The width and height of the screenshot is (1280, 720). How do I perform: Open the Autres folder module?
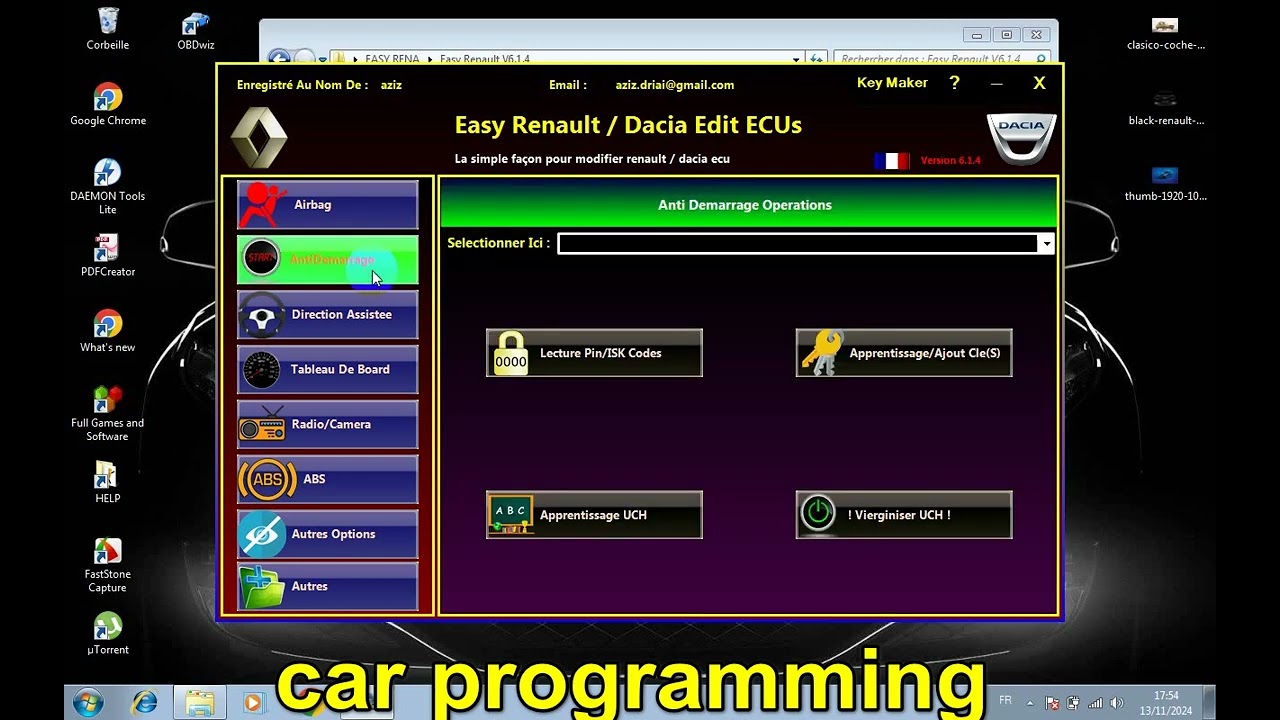(x=327, y=587)
